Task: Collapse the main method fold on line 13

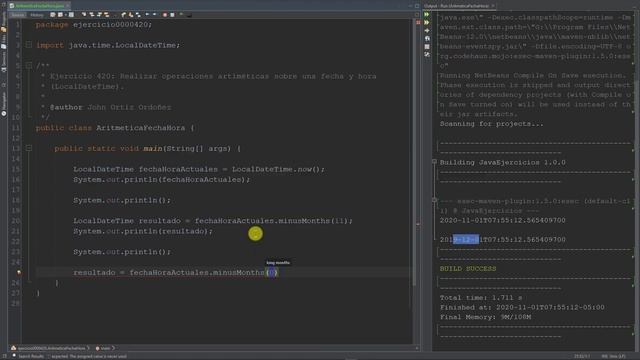Action: tap(29, 148)
